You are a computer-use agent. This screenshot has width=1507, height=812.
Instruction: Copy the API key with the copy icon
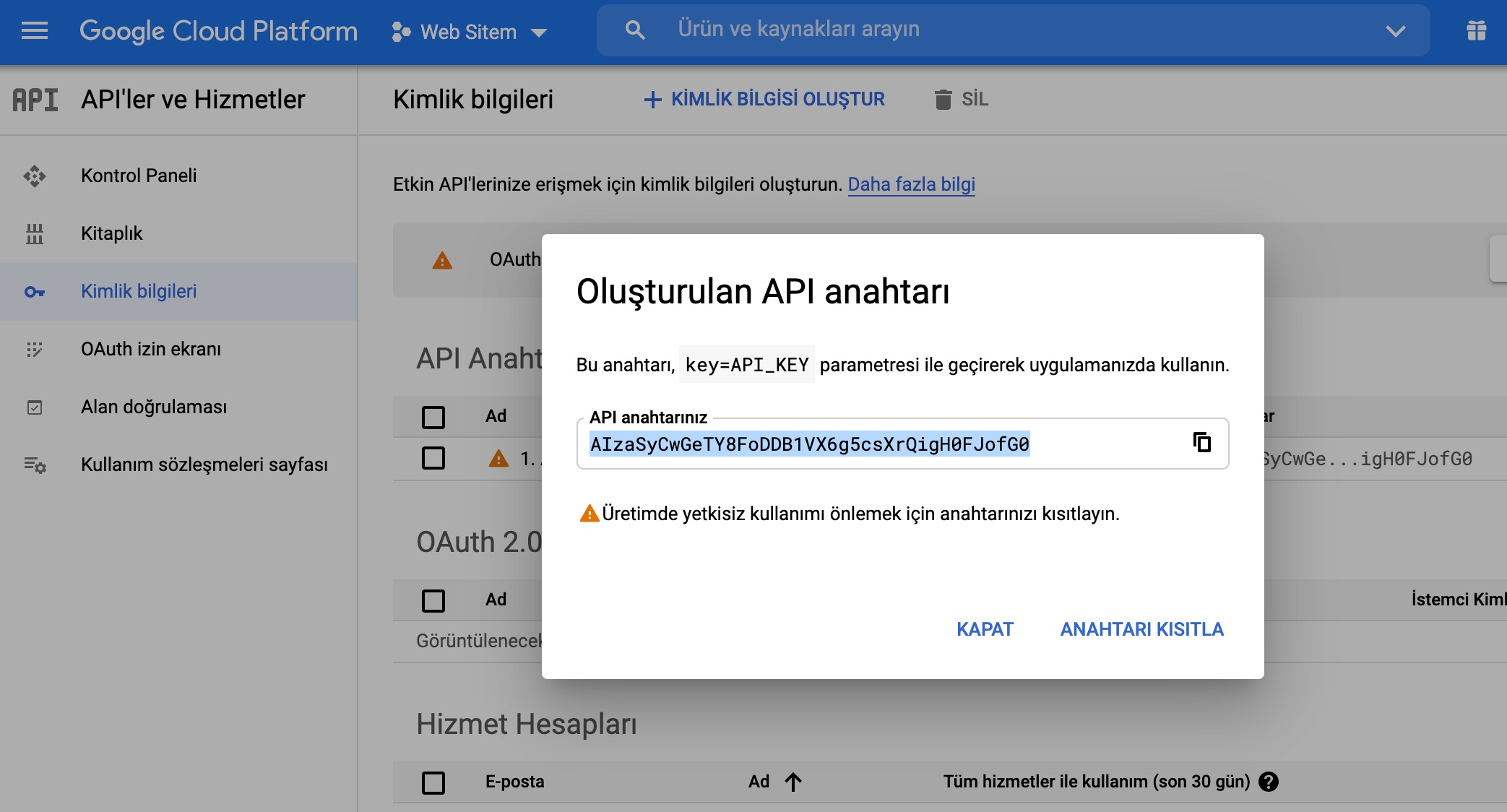(1202, 442)
